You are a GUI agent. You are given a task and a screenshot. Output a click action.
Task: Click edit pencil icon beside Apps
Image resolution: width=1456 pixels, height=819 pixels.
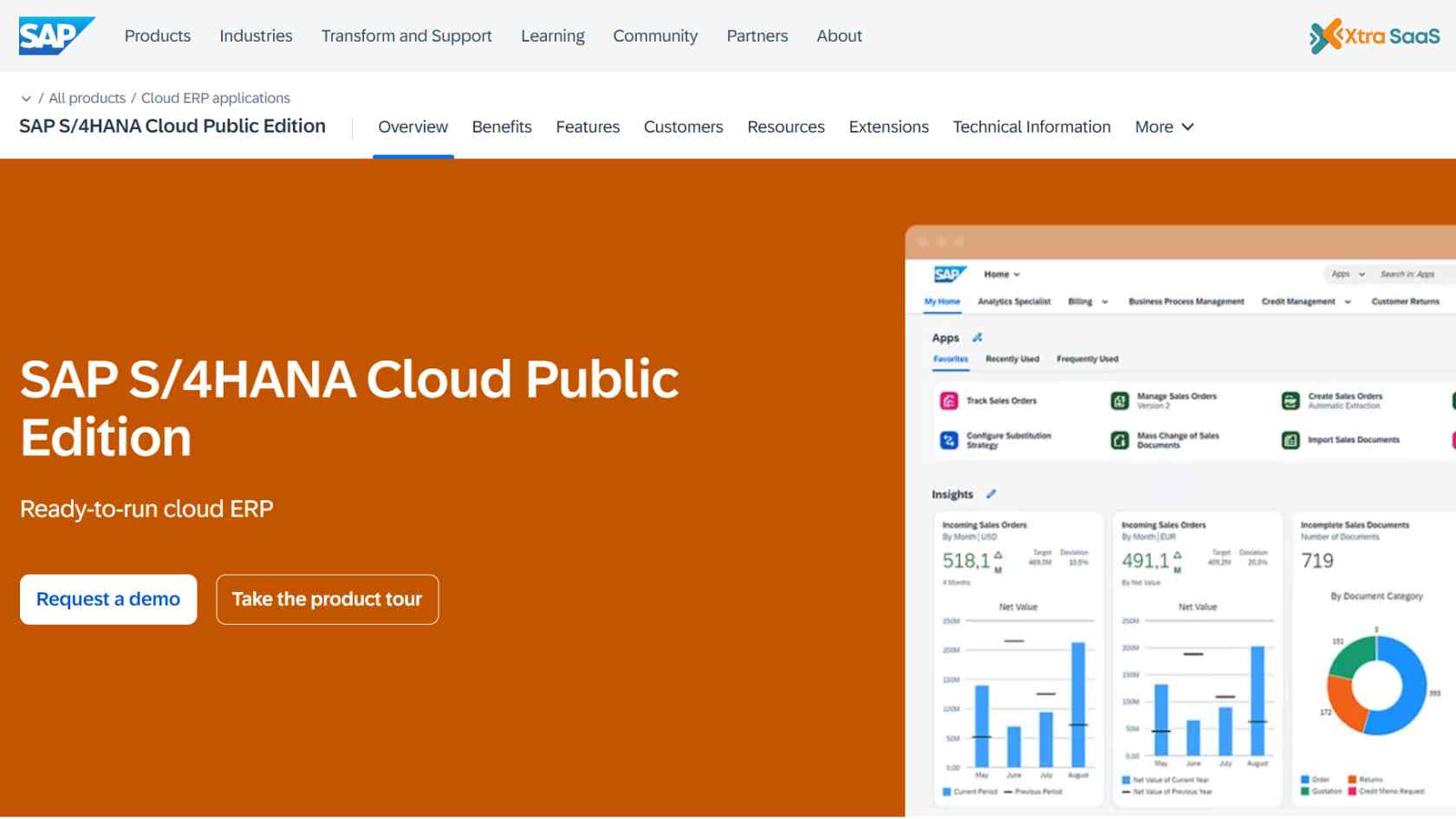coord(977,337)
